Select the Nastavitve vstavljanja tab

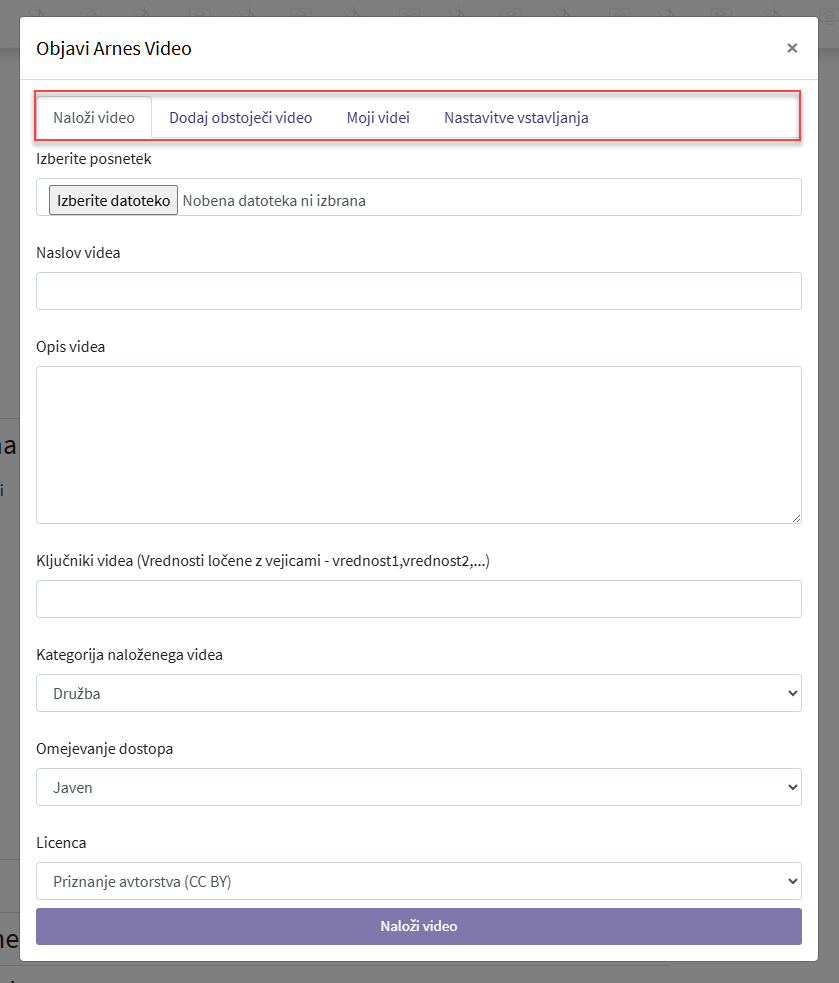coord(516,117)
